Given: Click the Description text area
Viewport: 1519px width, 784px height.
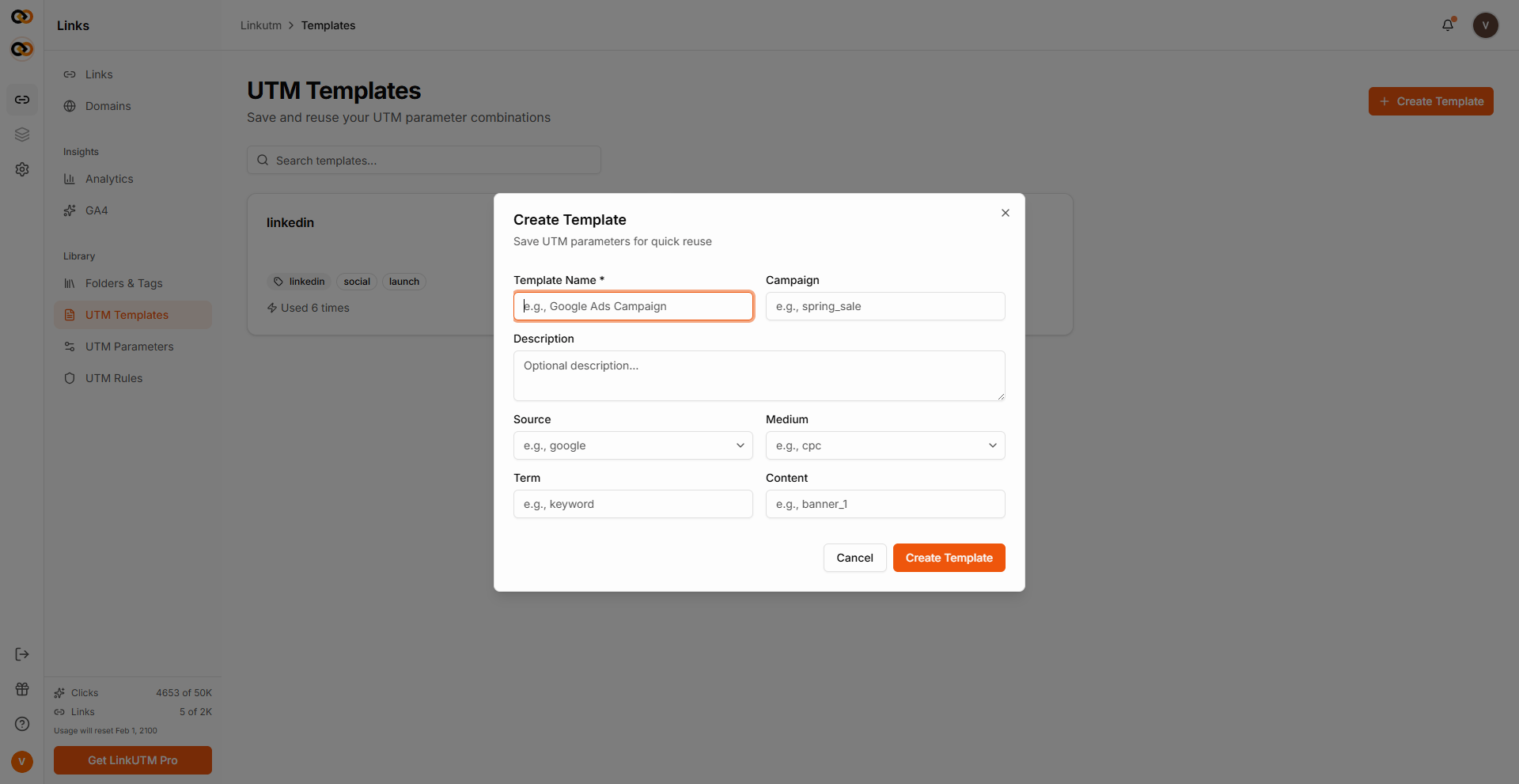Looking at the screenshot, I should click(759, 376).
